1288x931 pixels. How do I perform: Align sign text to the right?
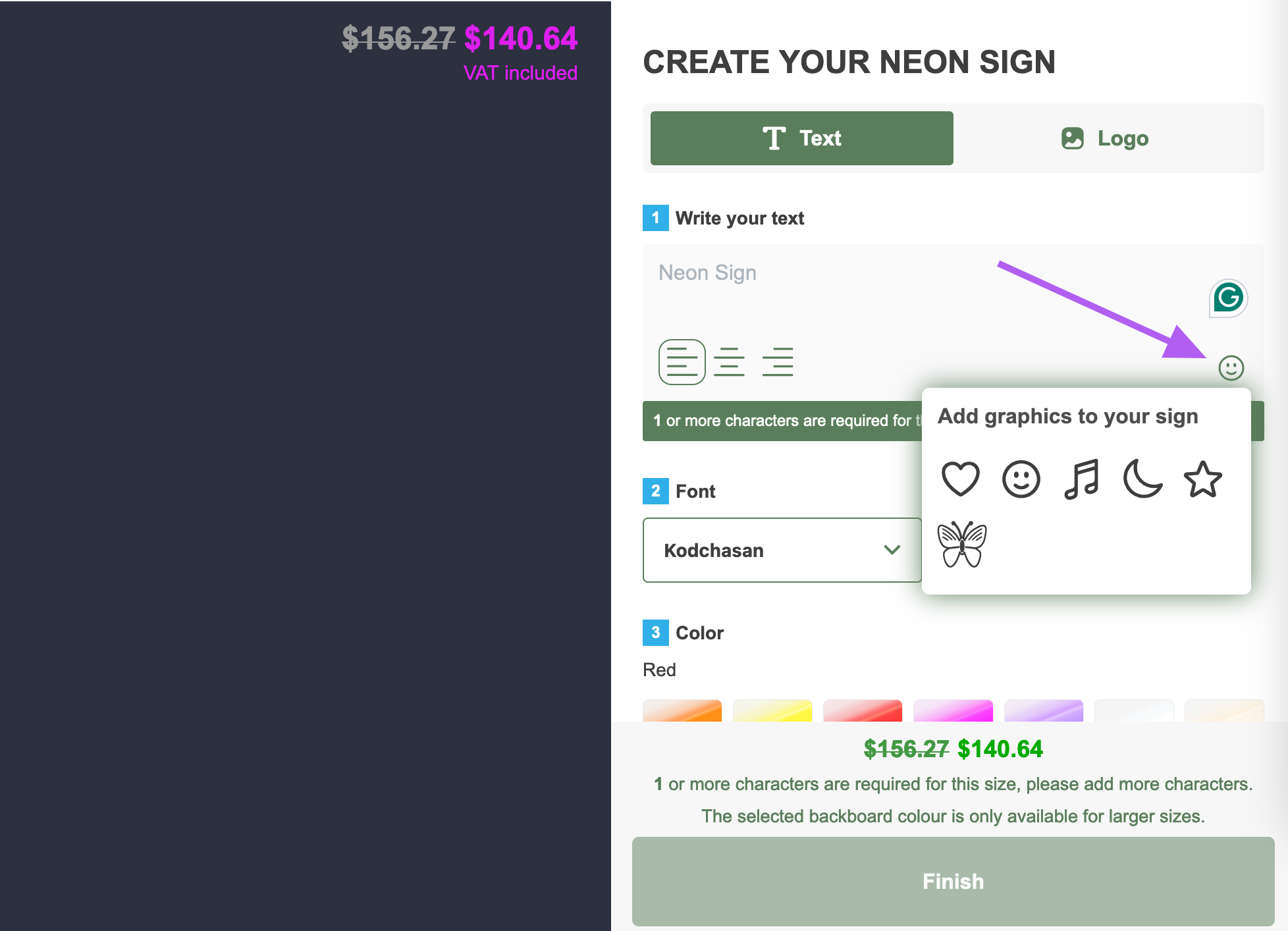778,361
